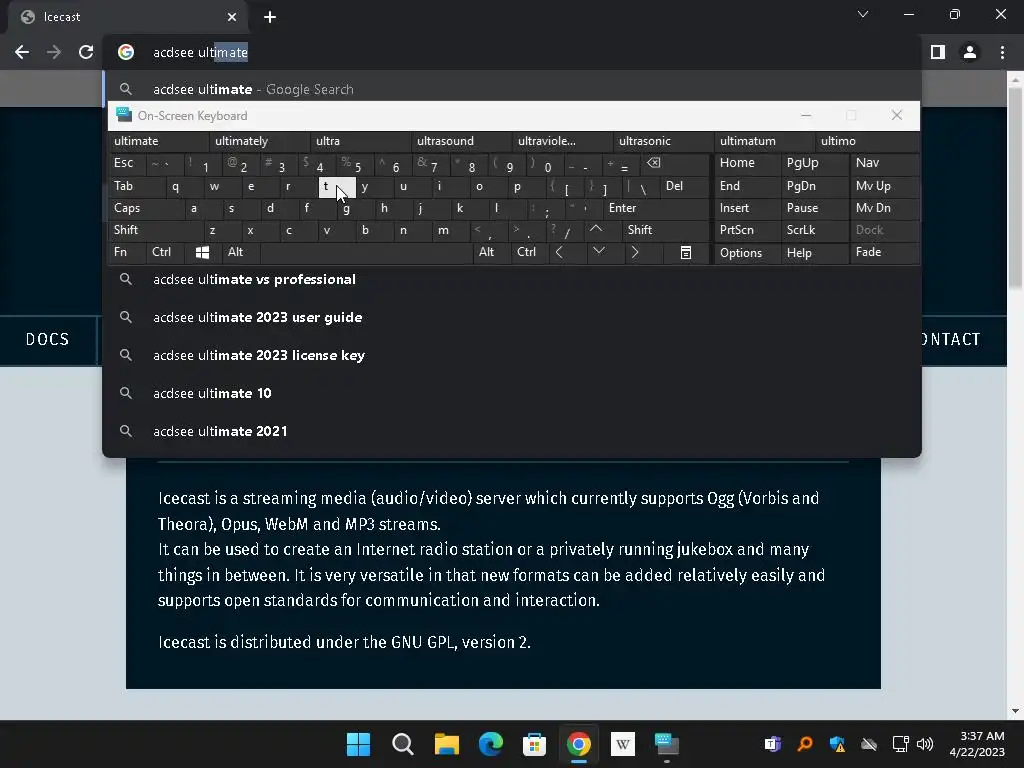Pick the 'ultrasonic' word prediction

(x=664, y=141)
